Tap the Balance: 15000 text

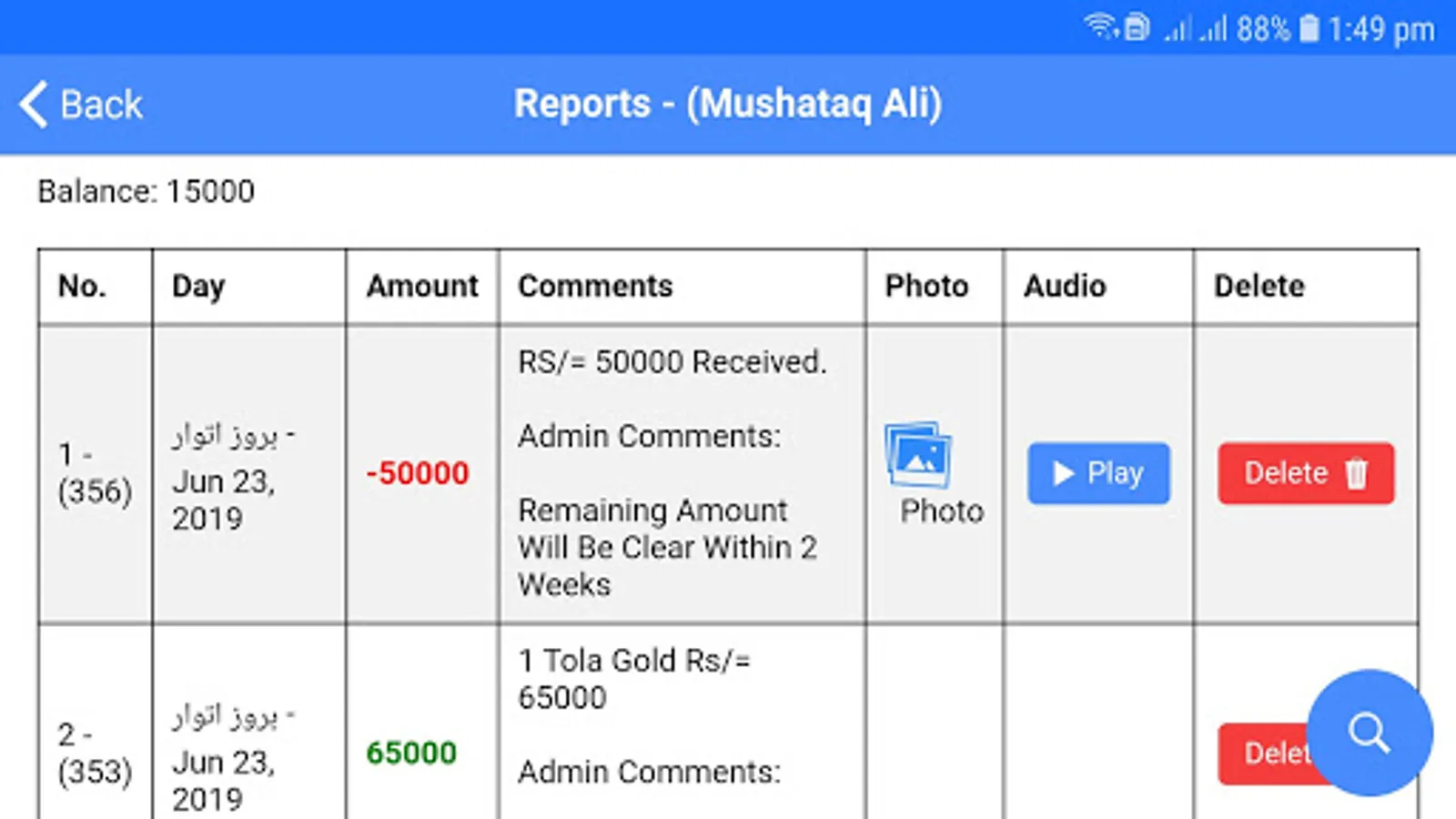tap(147, 192)
